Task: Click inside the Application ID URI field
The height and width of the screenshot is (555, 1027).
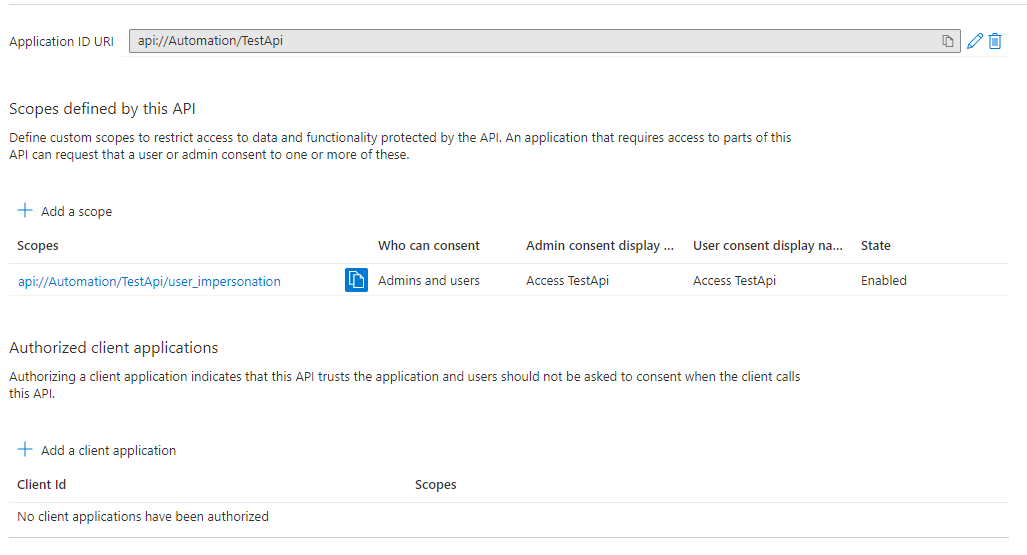Action: [x=530, y=41]
